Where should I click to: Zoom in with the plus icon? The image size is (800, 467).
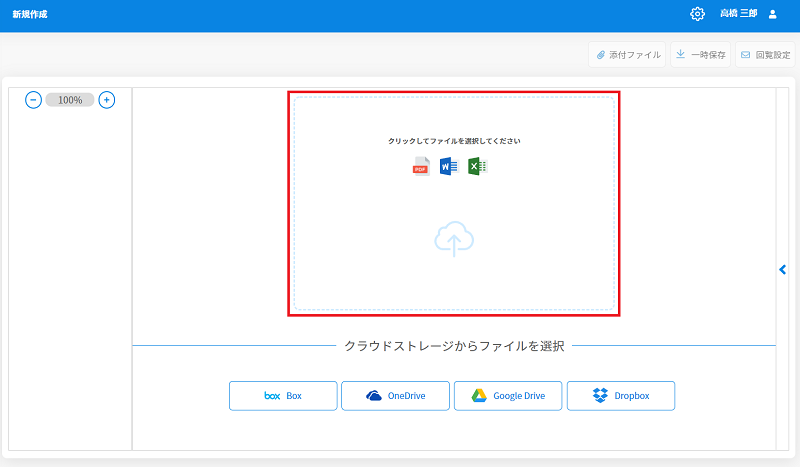[107, 100]
